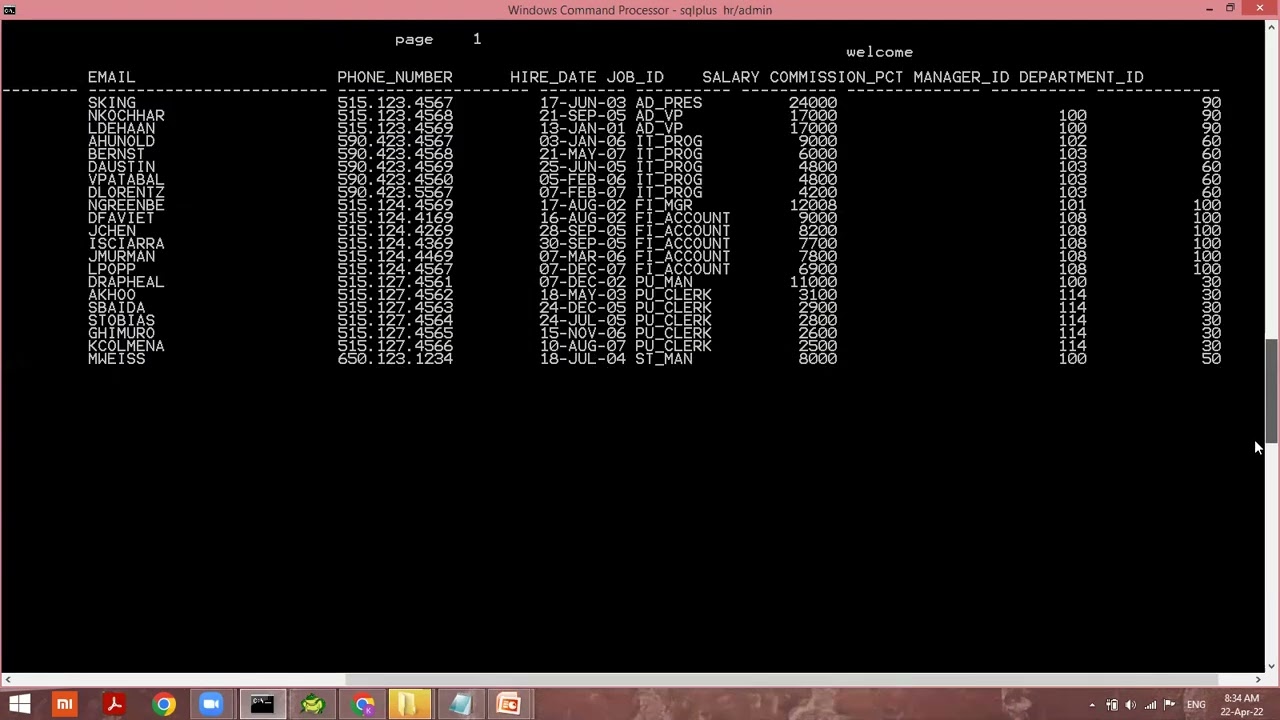Open the console window system menu icon
Screen dimensions: 1280x720
point(9,10)
